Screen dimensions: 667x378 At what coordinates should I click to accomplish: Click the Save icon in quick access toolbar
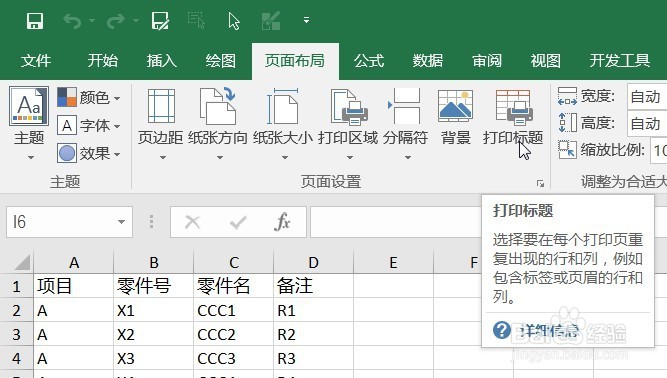pos(35,20)
